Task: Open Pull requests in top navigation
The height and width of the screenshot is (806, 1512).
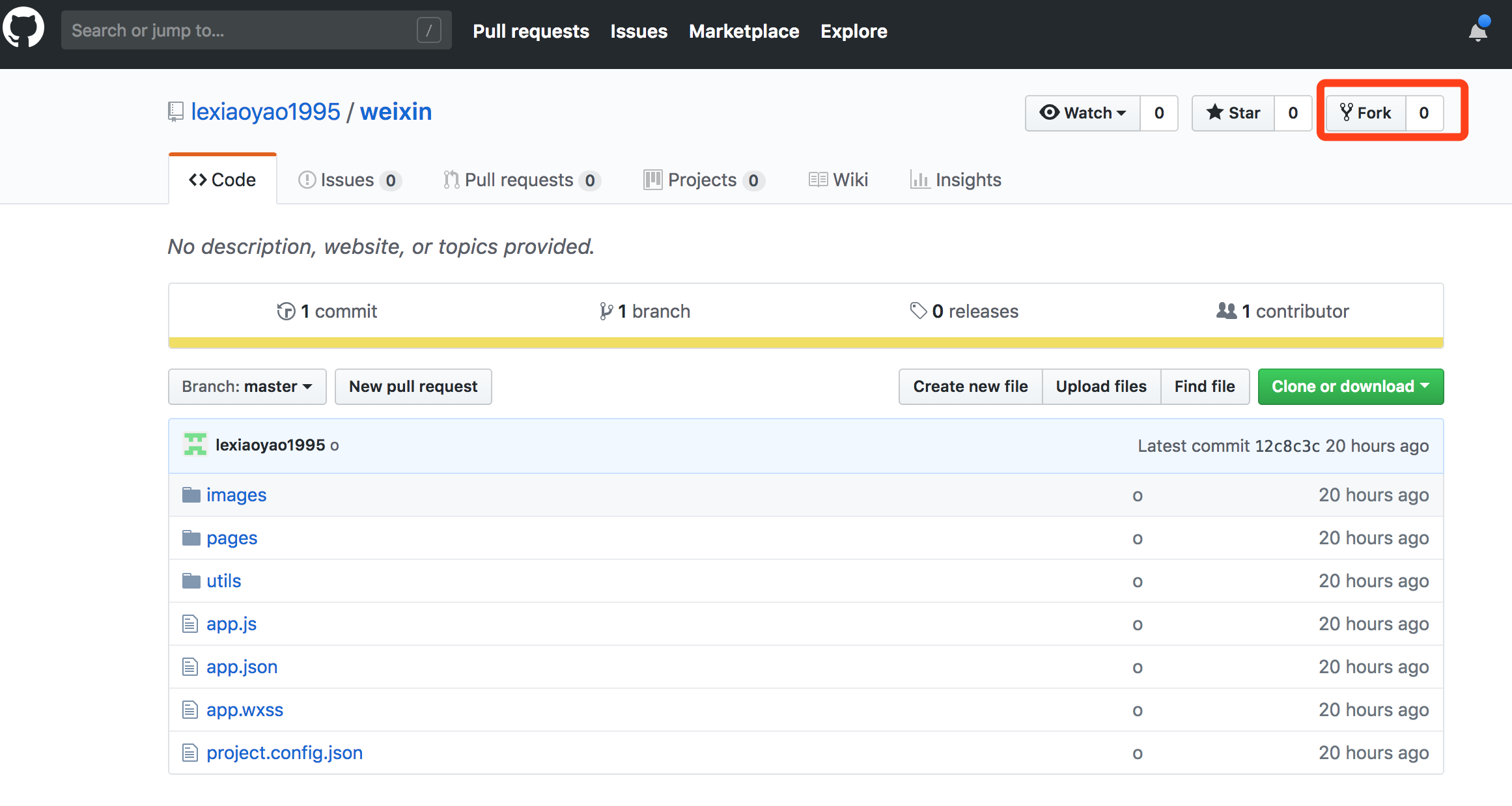Action: click(531, 31)
